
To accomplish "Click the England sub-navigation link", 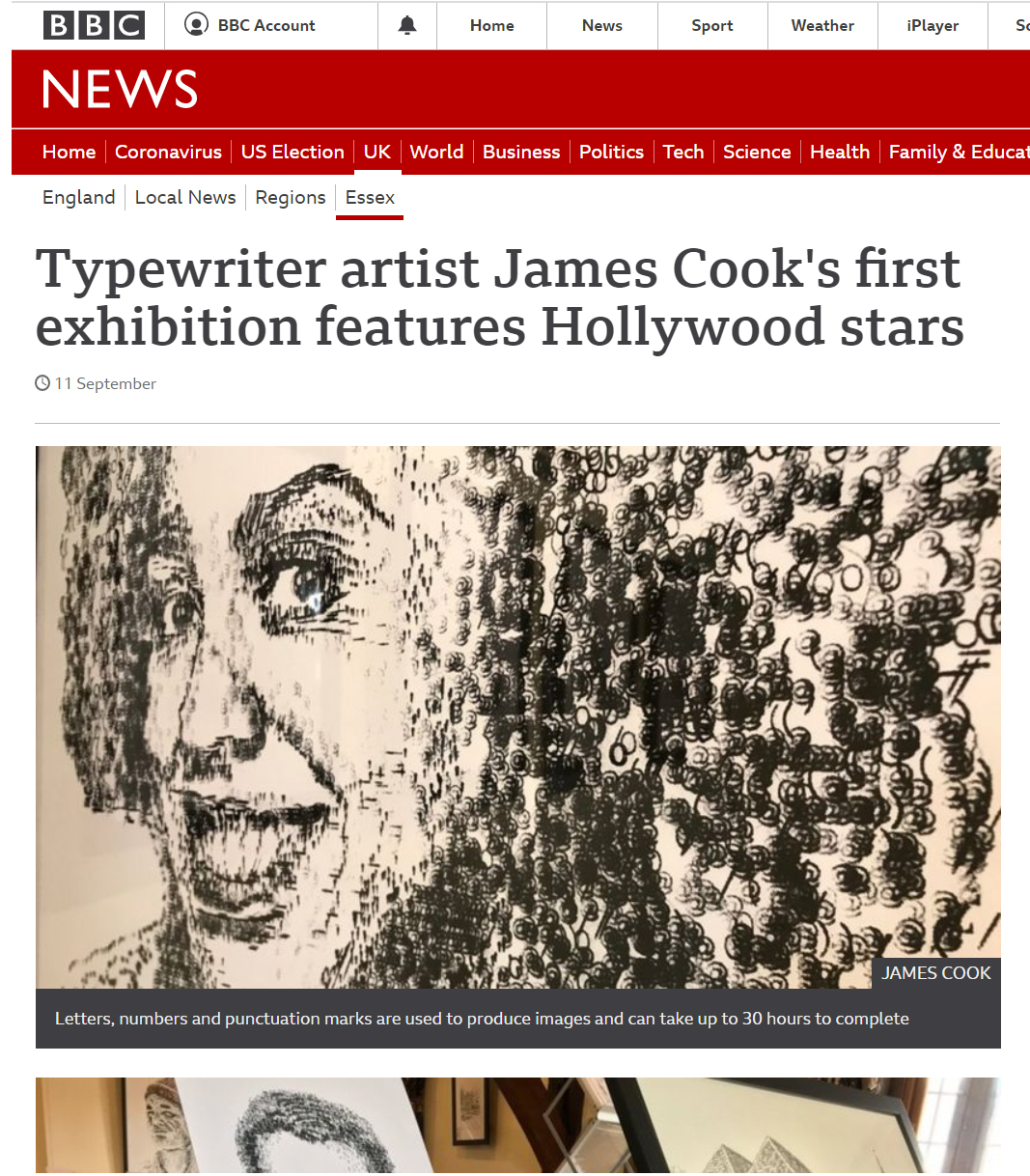I will 78,197.
